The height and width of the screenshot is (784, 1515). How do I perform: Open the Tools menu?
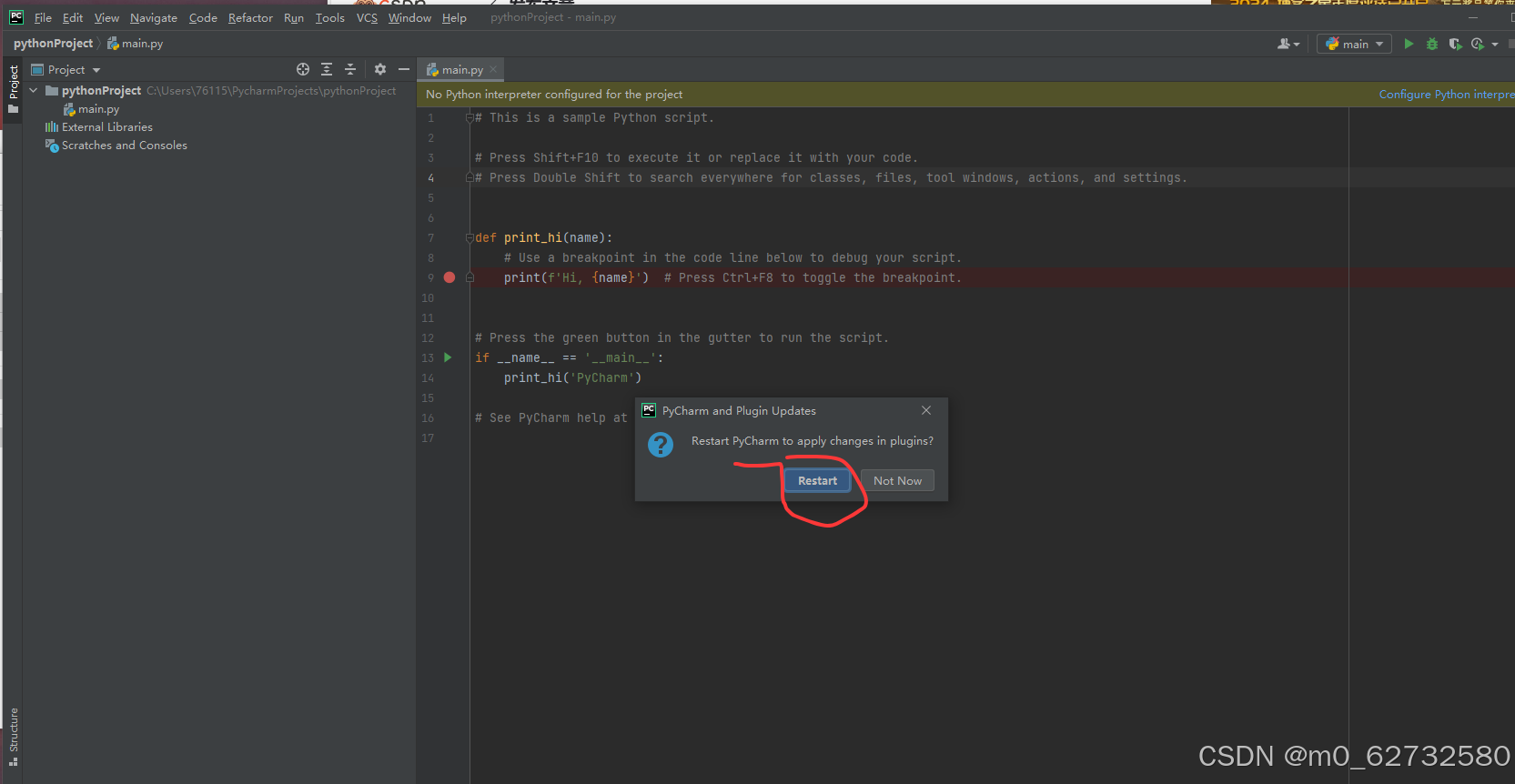pyautogui.click(x=330, y=17)
